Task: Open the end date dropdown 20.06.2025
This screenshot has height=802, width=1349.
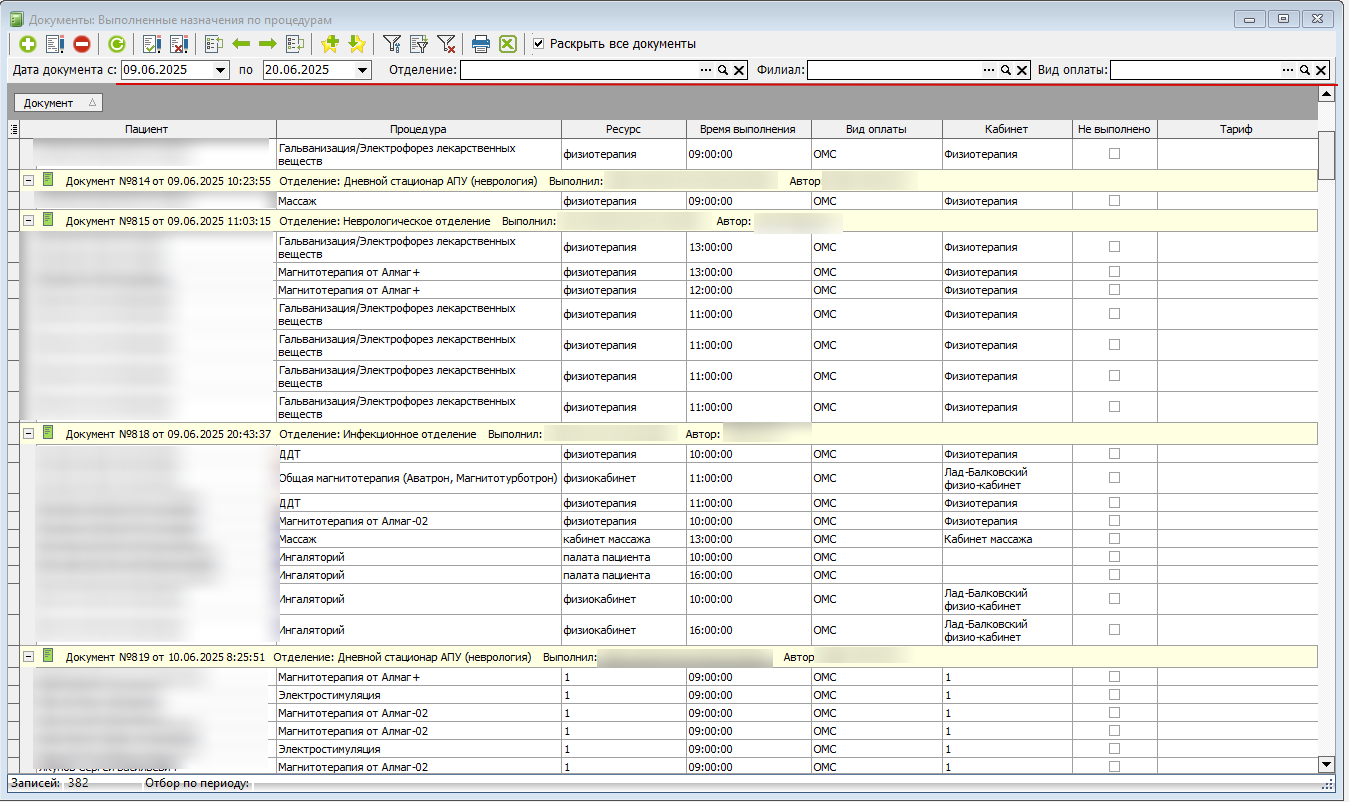Action: pyautogui.click(x=362, y=70)
